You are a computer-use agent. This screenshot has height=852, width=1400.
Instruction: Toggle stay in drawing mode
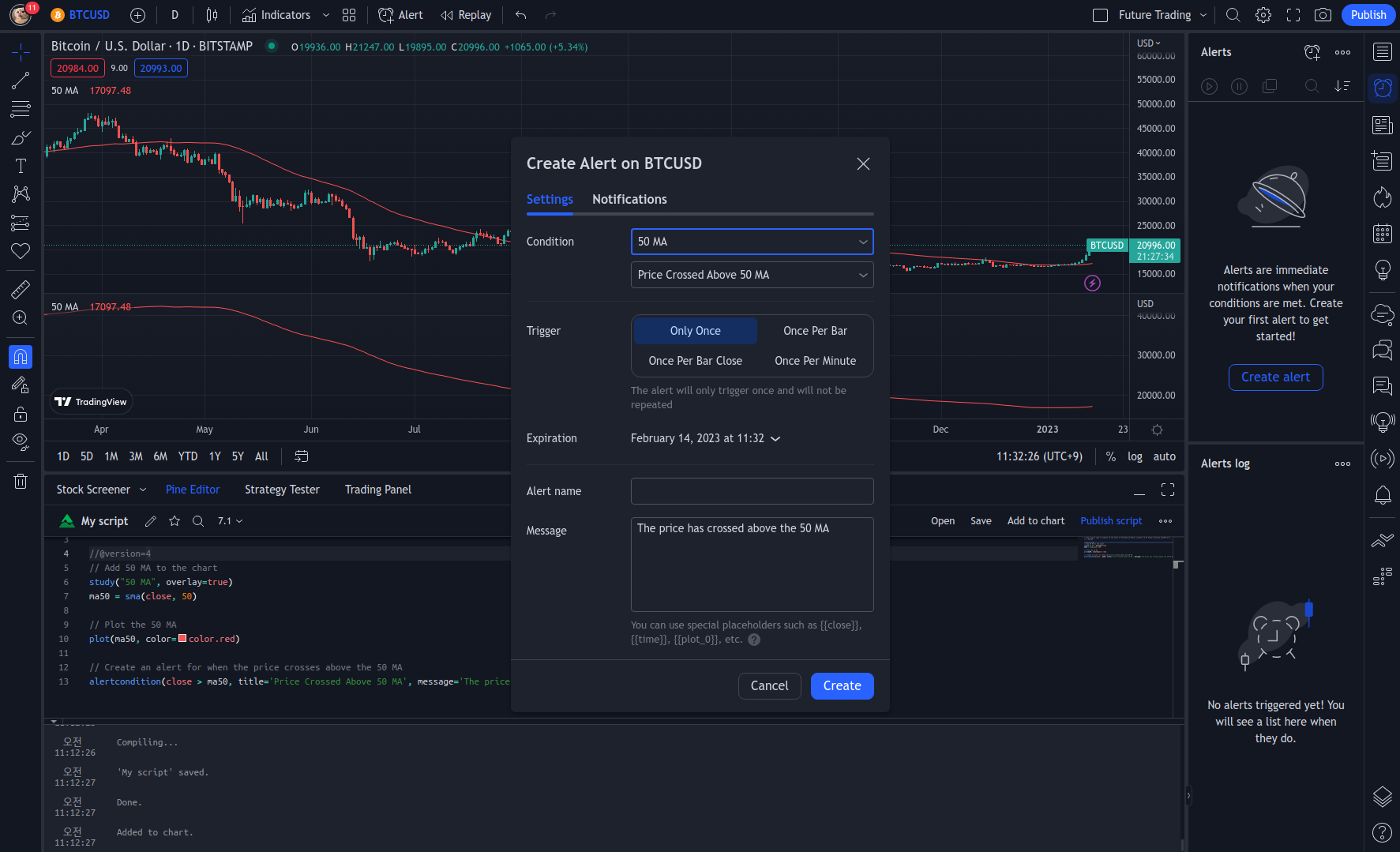pos(21,385)
